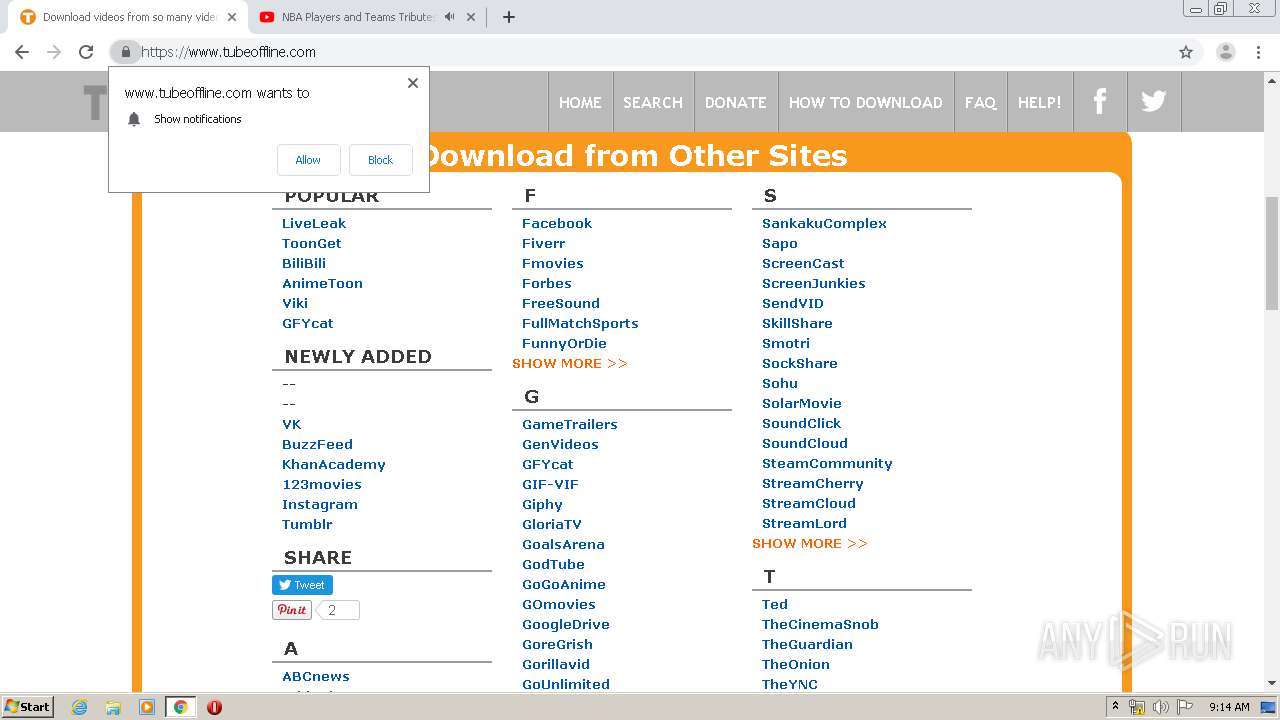
Task: Open a new tab with plus icon
Action: pyautogui.click(x=508, y=17)
